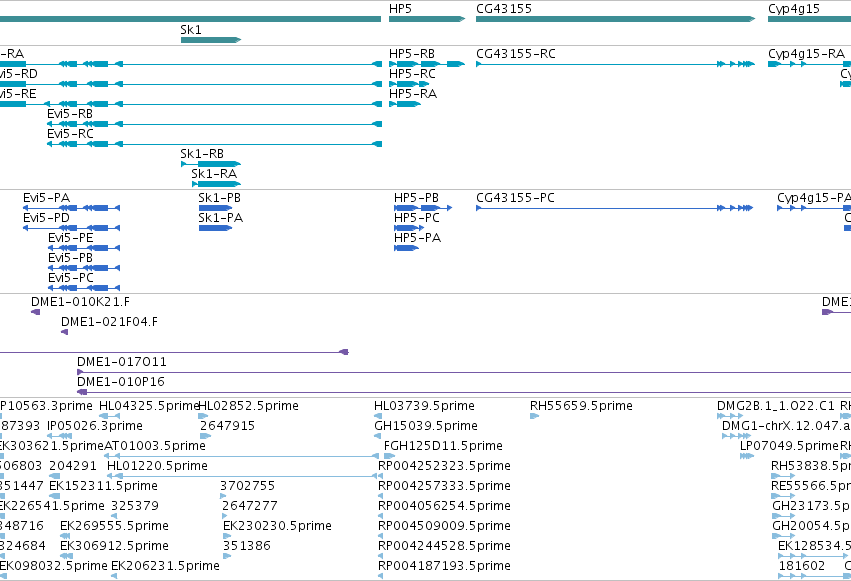Select protein HP5-PA

(x=407, y=248)
